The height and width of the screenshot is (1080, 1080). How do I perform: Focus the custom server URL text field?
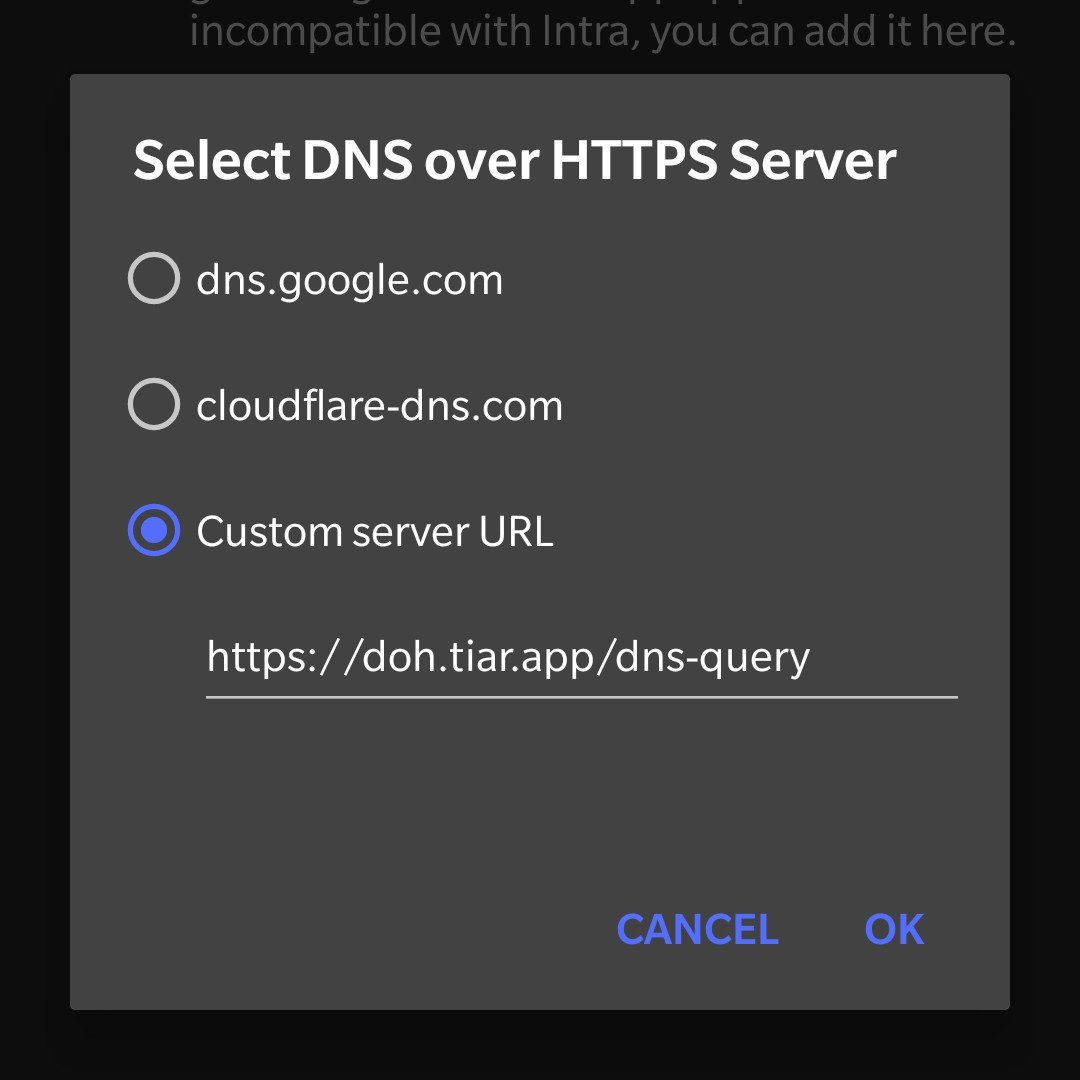coord(580,657)
